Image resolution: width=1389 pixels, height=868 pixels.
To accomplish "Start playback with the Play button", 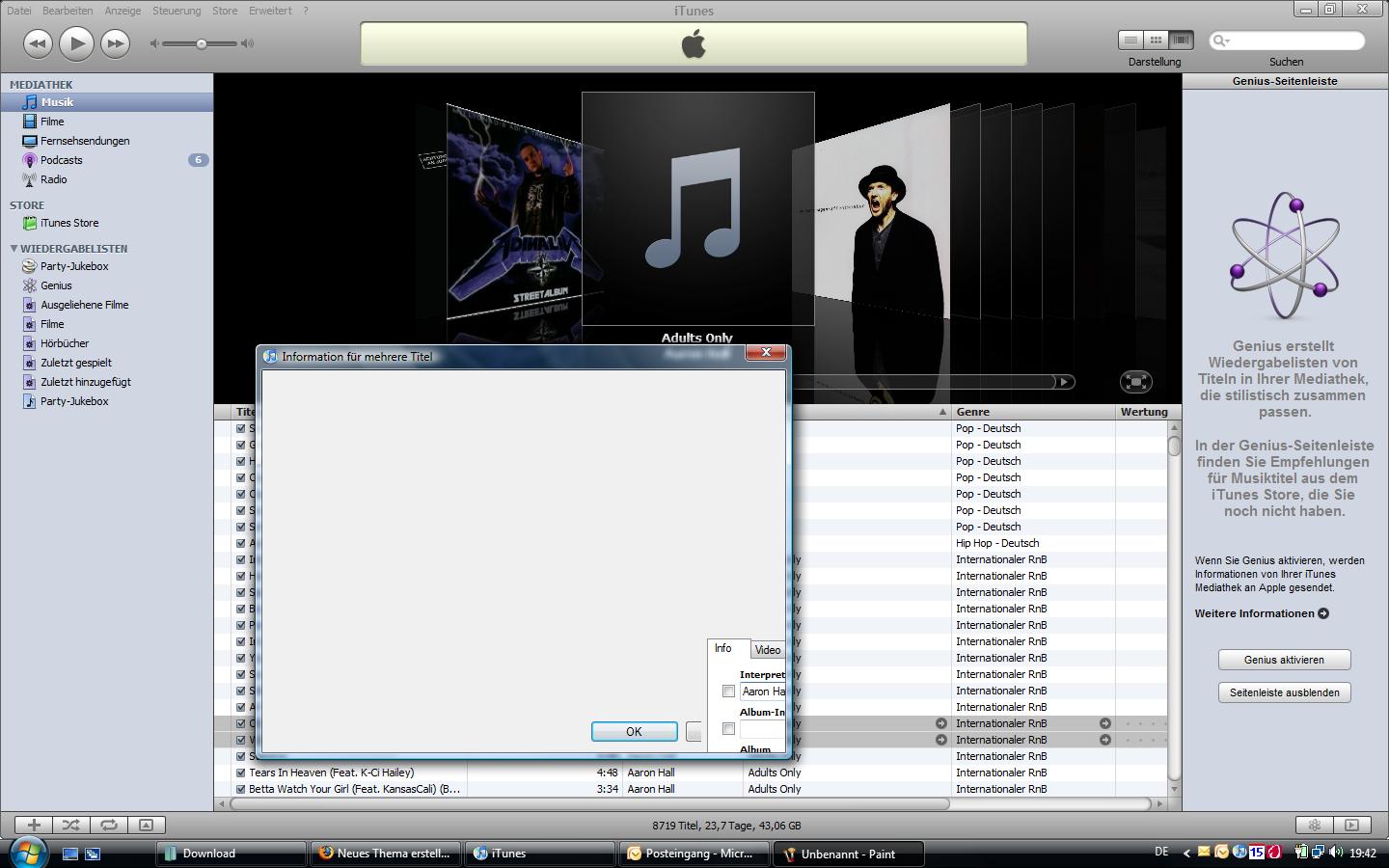I will click(x=76, y=42).
